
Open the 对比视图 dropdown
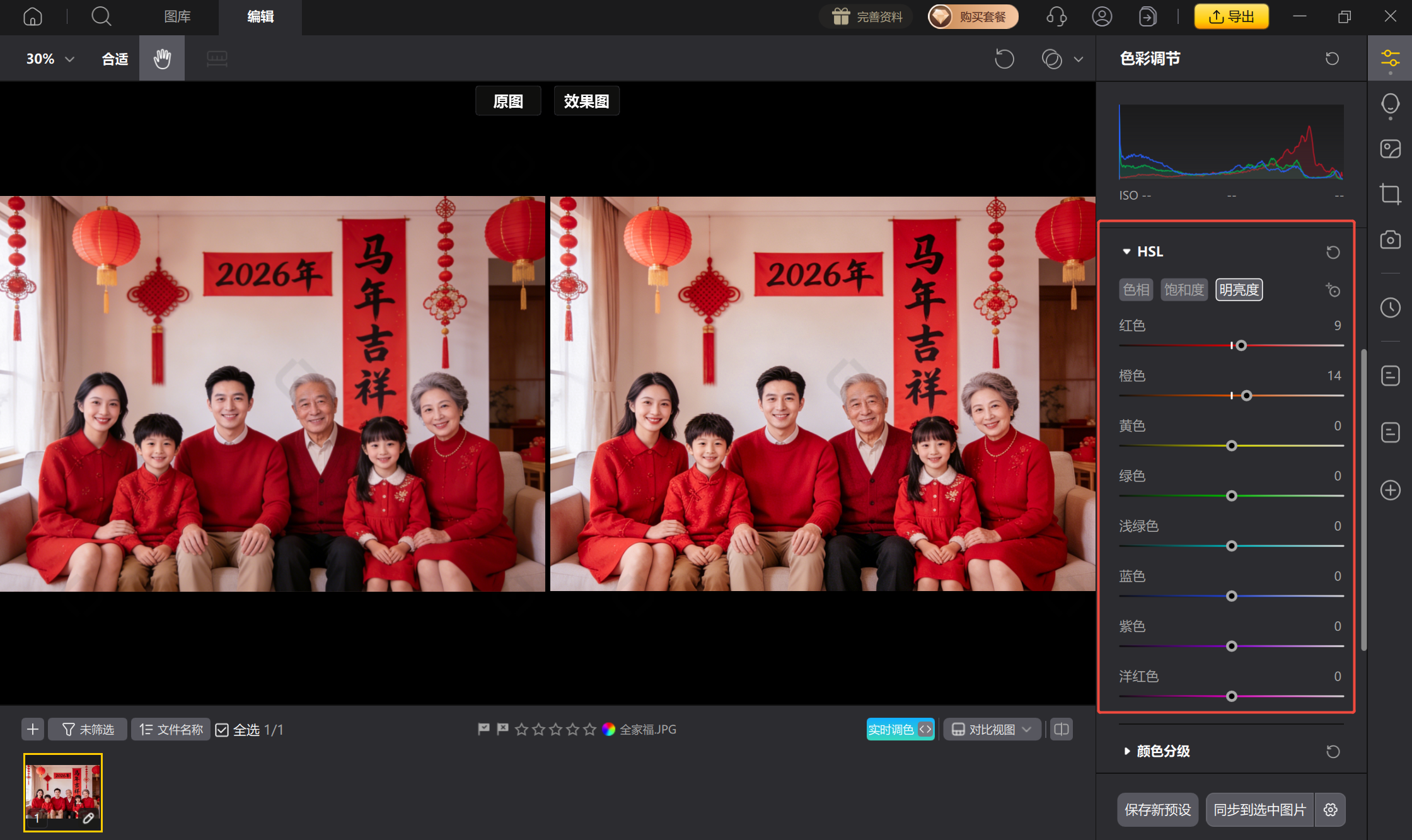(992, 729)
